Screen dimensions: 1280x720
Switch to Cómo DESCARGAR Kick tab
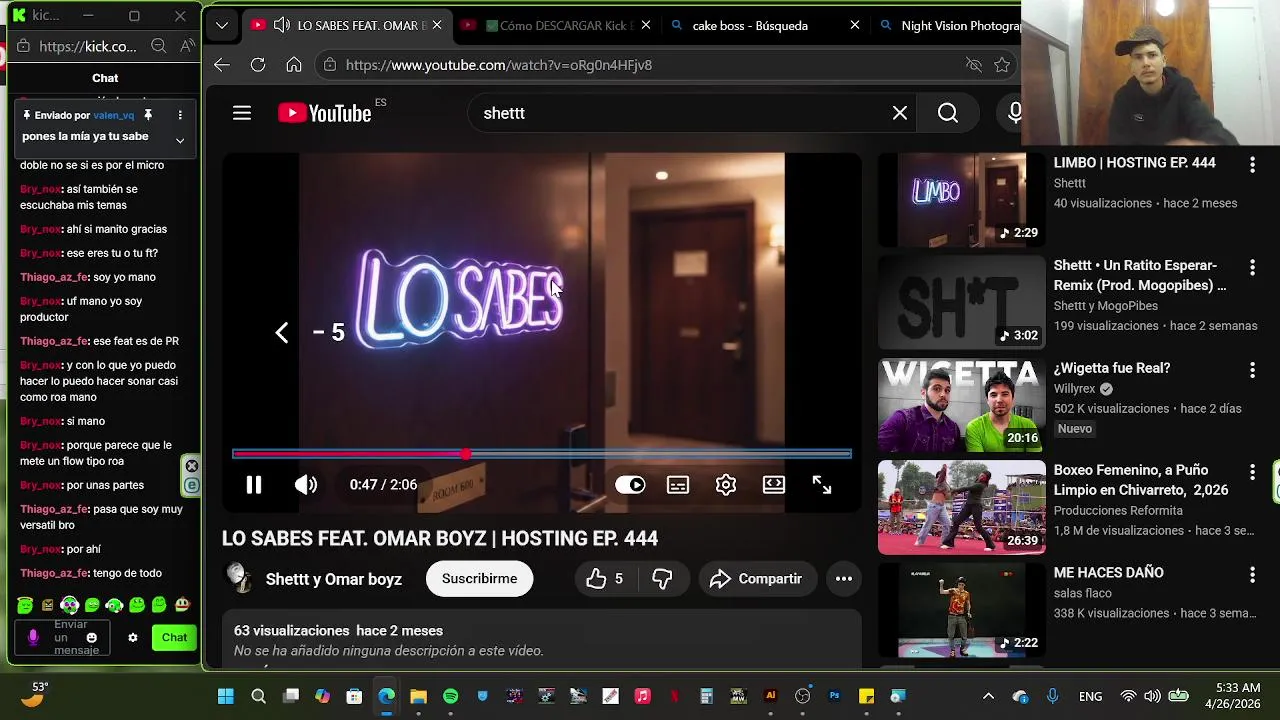[556, 25]
